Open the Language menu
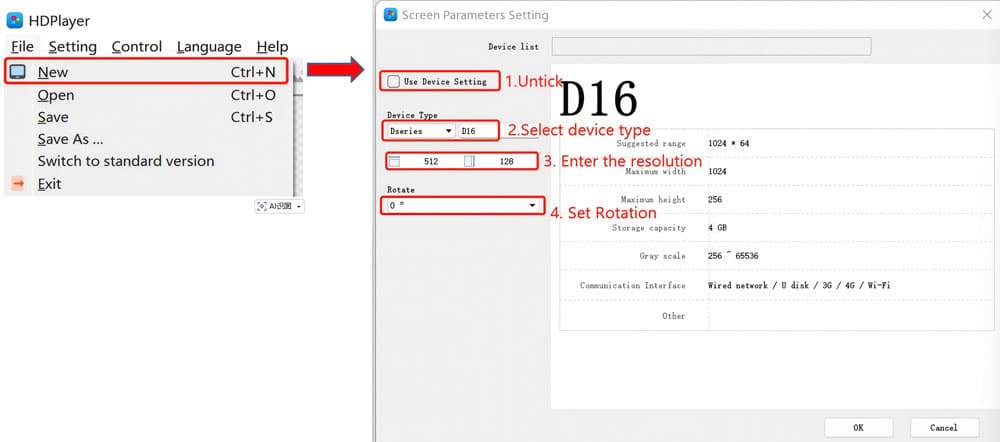This screenshot has width=1000, height=442. click(x=209, y=47)
